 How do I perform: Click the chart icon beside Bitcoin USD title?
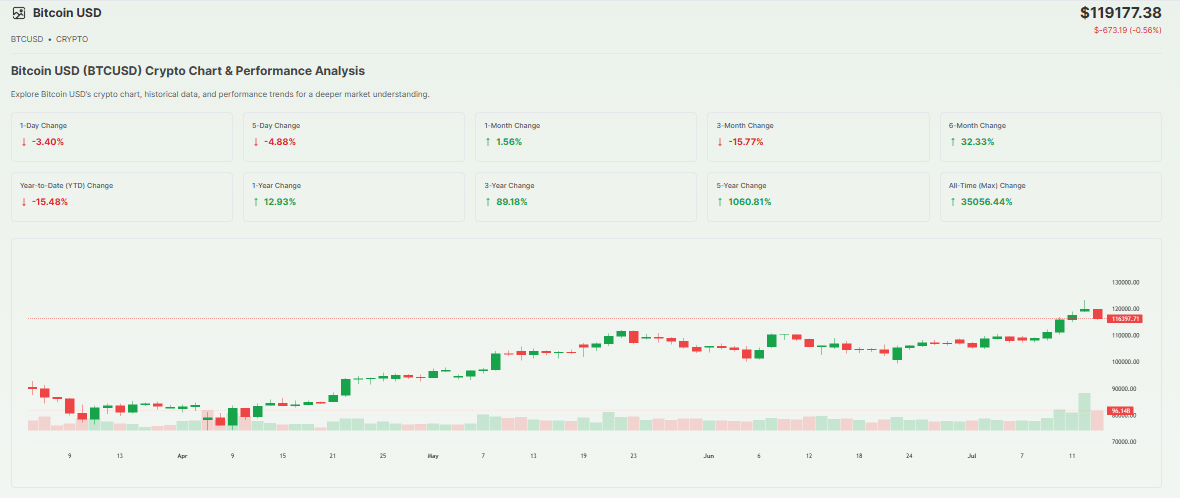click(19, 13)
